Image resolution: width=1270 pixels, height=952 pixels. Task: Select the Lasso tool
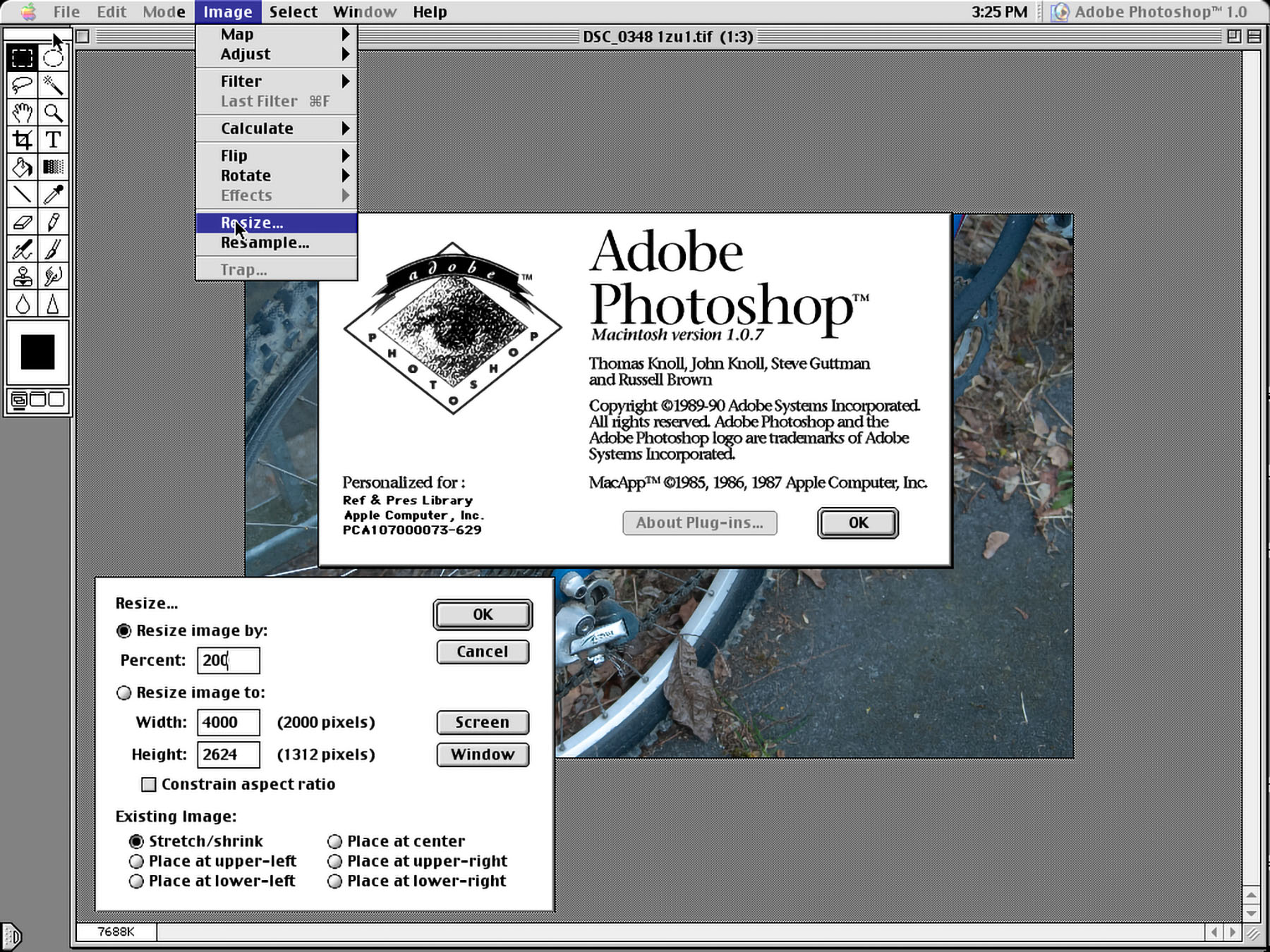tap(22, 85)
